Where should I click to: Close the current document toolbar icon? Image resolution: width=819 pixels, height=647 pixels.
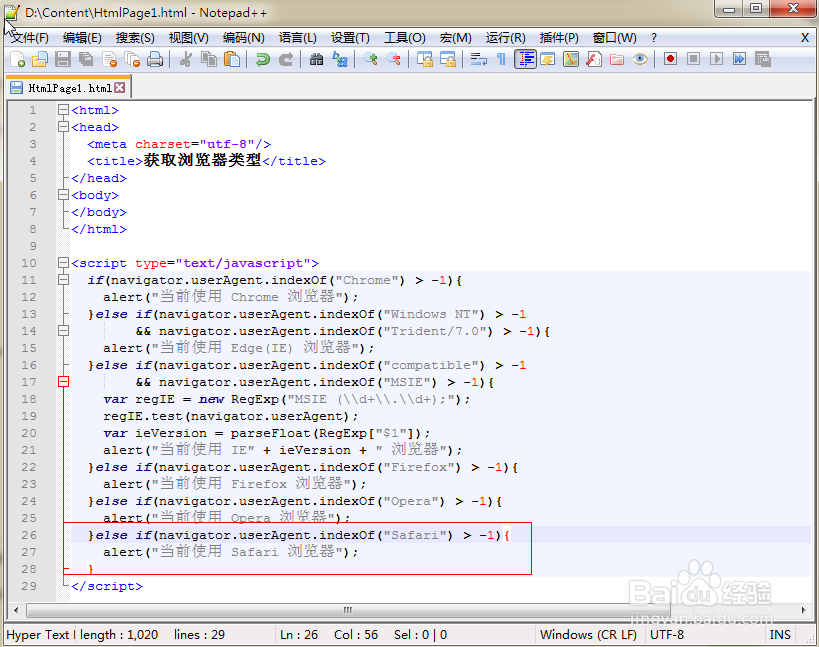(x=109, y=60)
